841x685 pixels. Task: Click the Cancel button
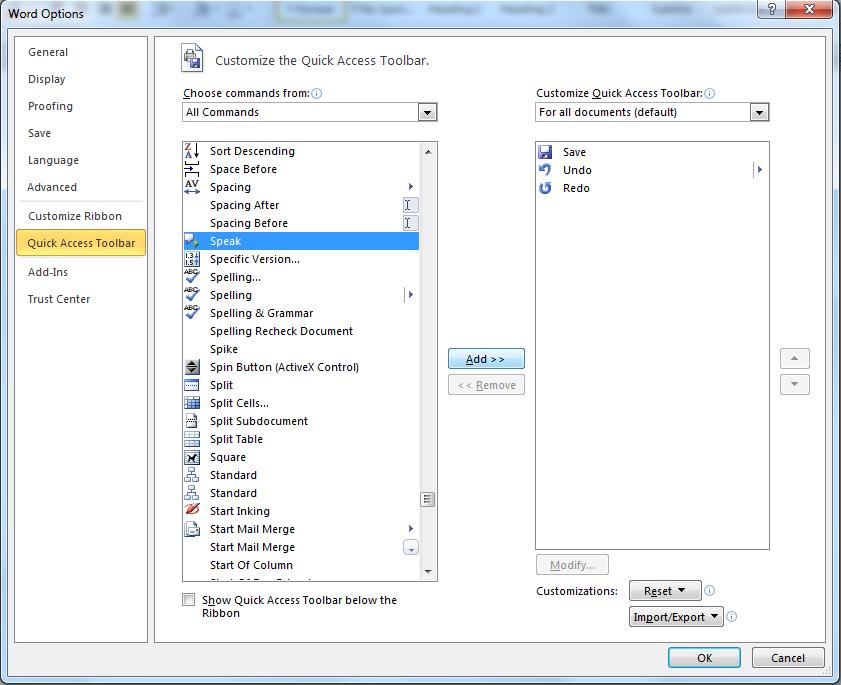click(x=788, y=658)
